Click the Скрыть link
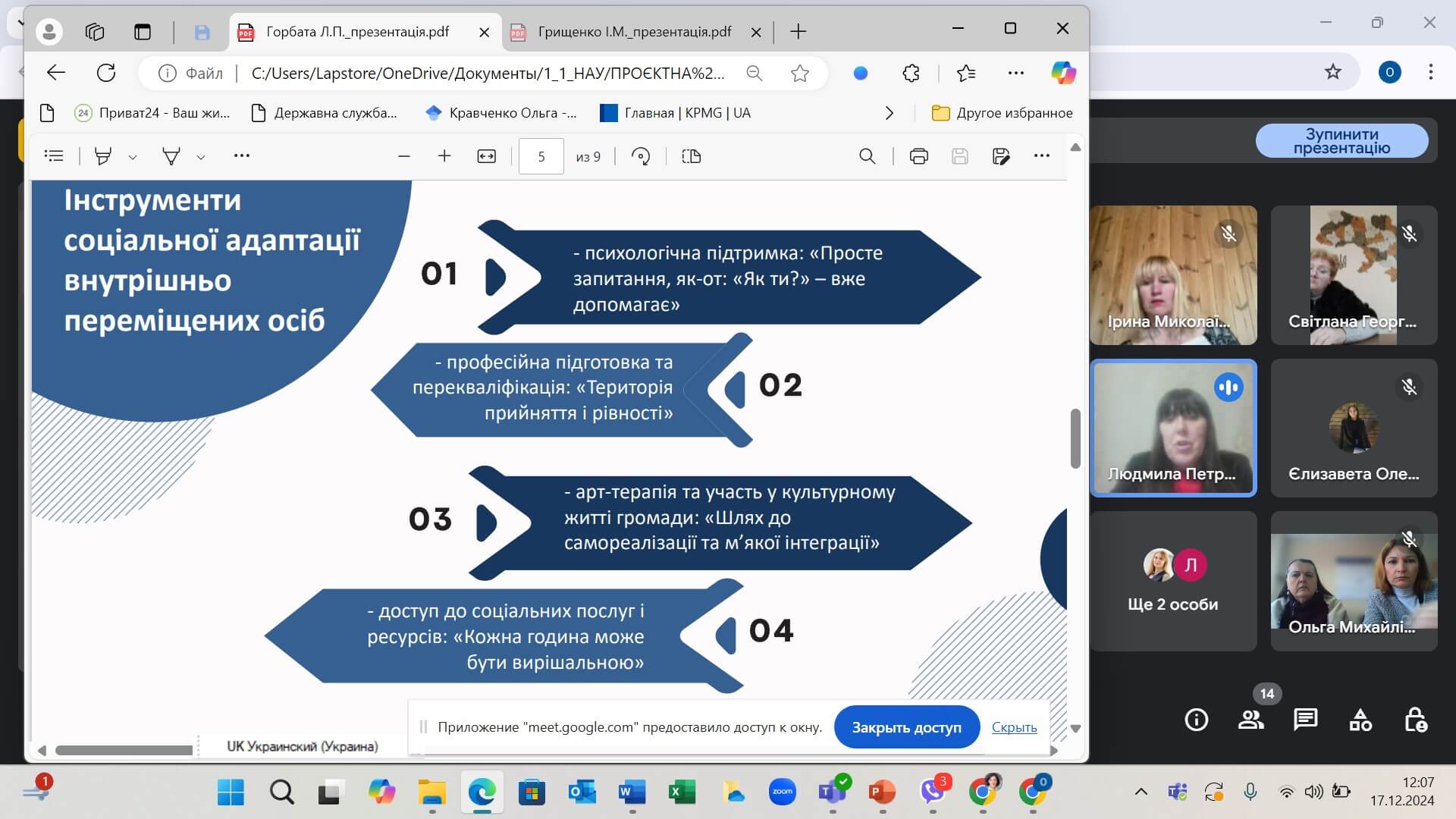1456x819 pixels. pos(1014,727)
